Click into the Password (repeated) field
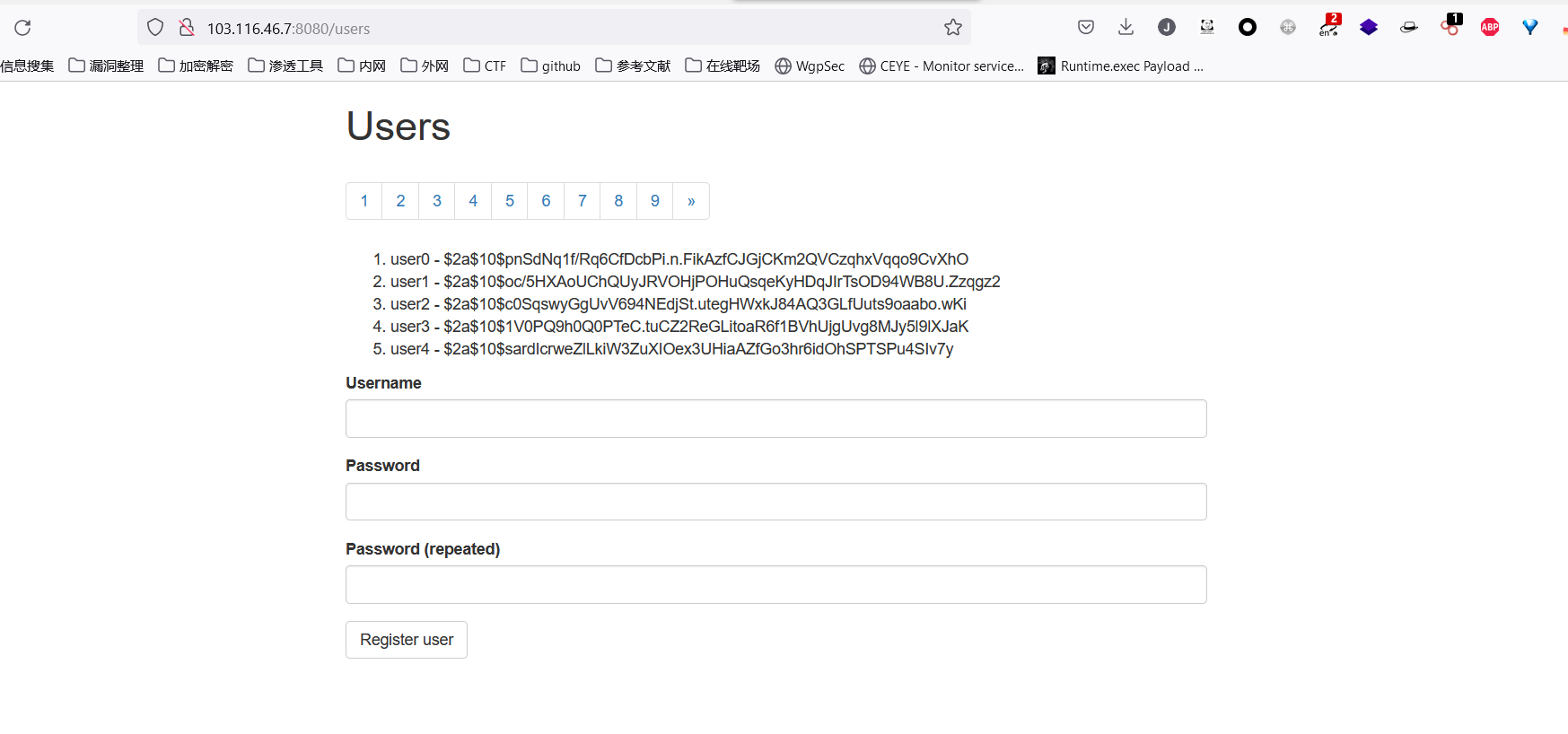The image size is (1568, 734). click(775, 585)
